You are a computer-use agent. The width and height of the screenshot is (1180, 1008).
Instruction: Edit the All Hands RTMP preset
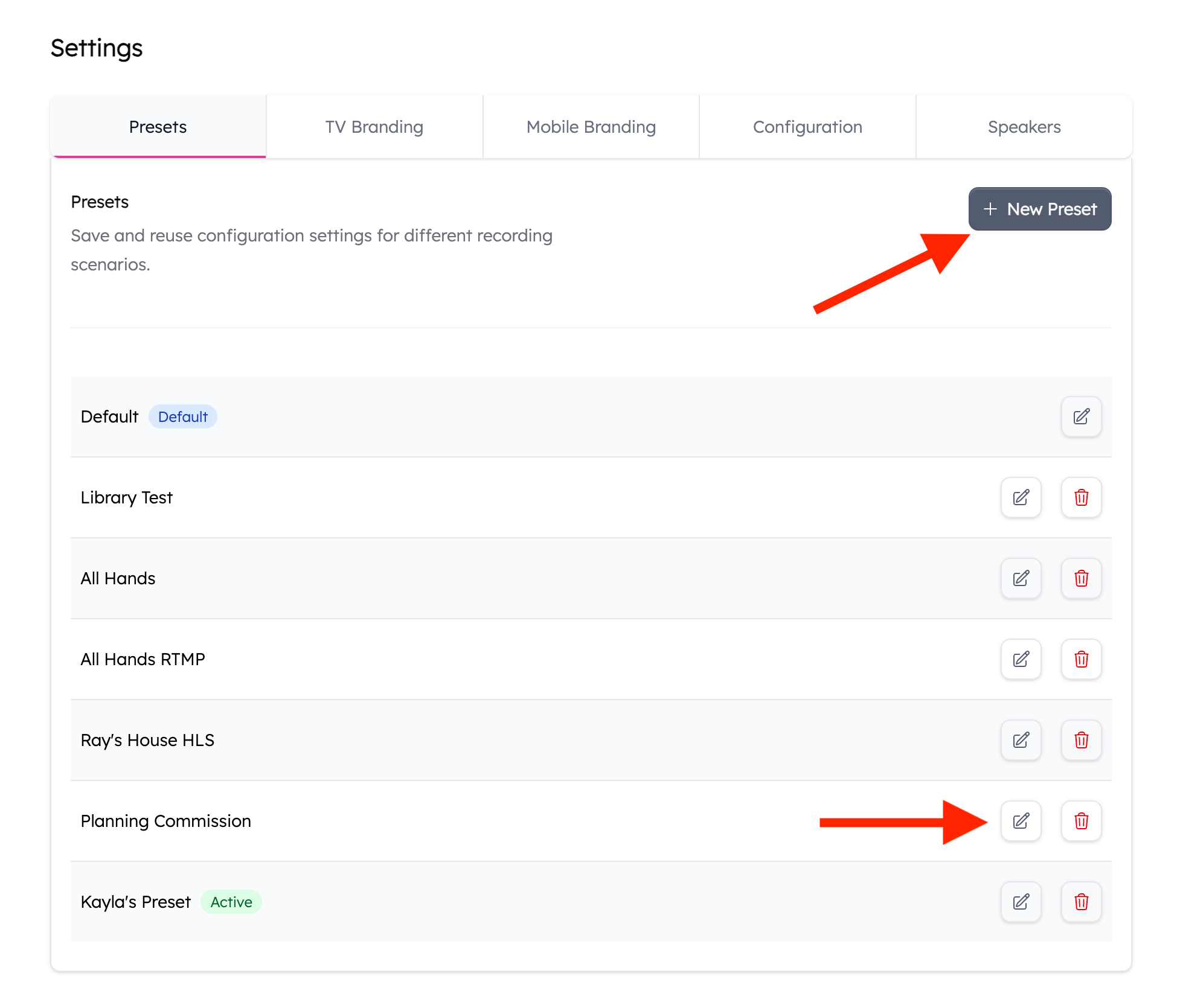click(x=1021, y=659)
